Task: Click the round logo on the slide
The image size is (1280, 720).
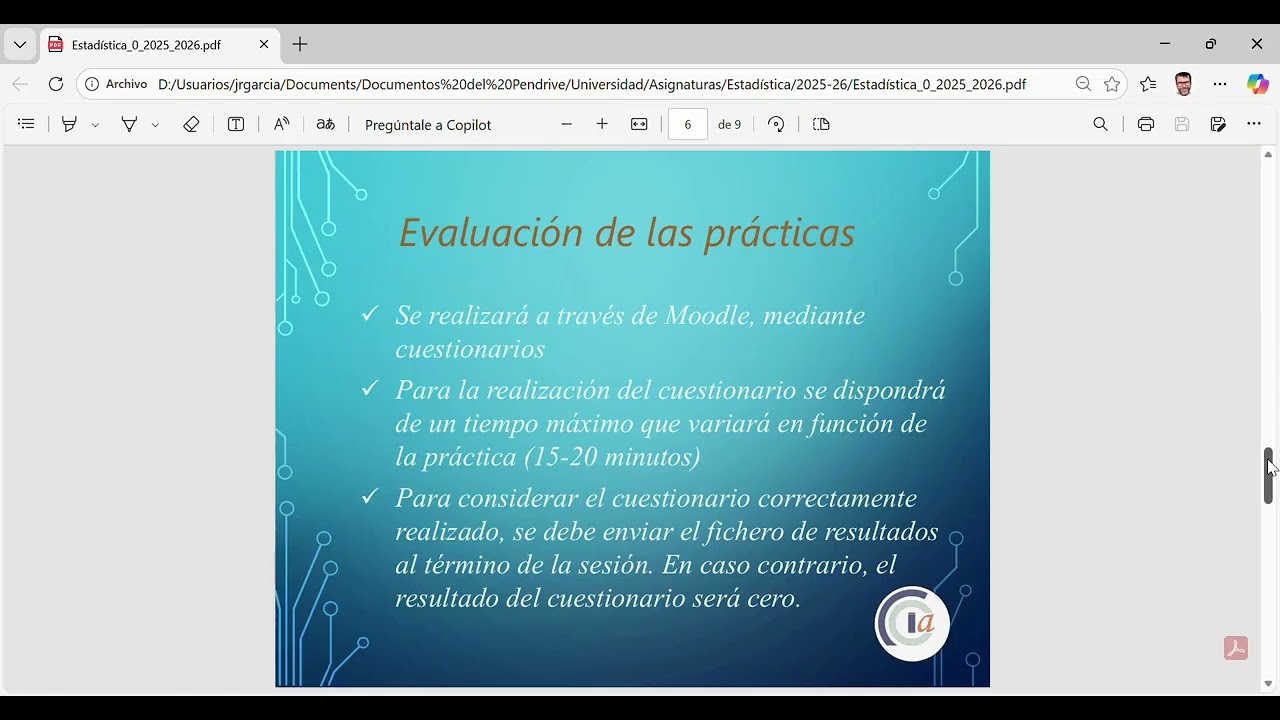Action: click(912, 624)
